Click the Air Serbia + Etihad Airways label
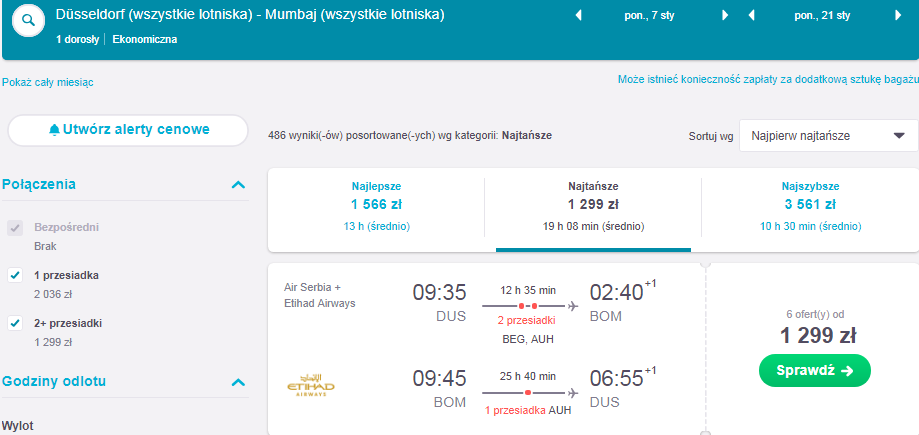The width and height of the screenshot is (919, 435). click(x=319, y=295)
